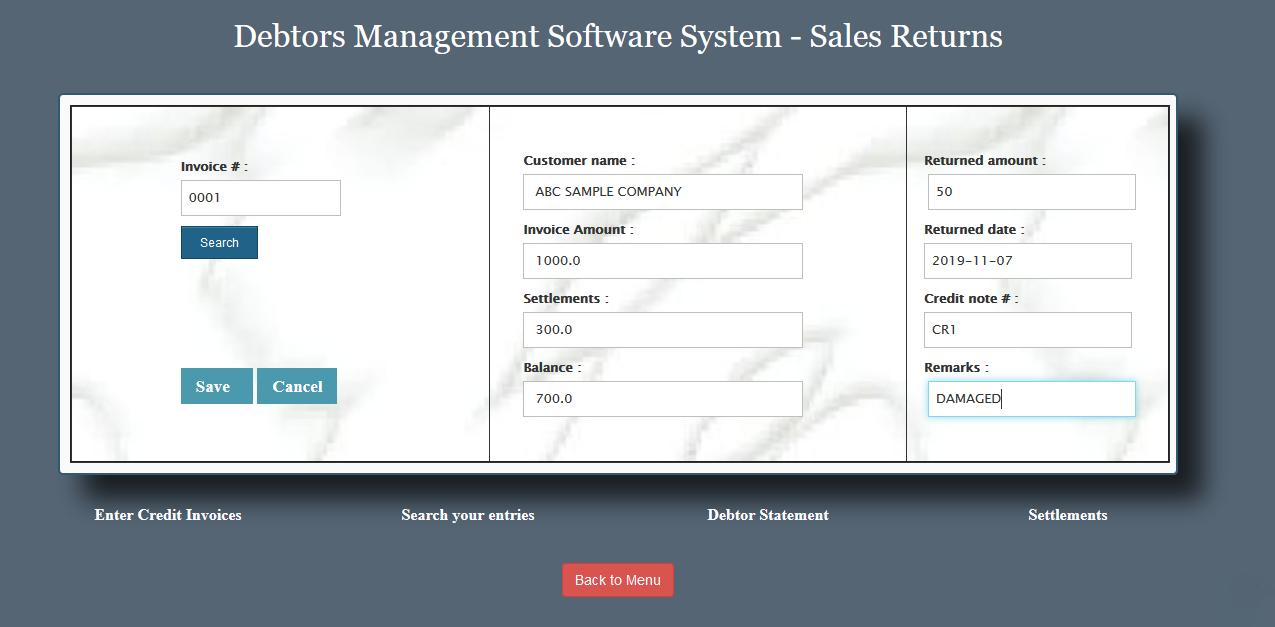
Task: Click the Remarks label
Action: point(956,368)
